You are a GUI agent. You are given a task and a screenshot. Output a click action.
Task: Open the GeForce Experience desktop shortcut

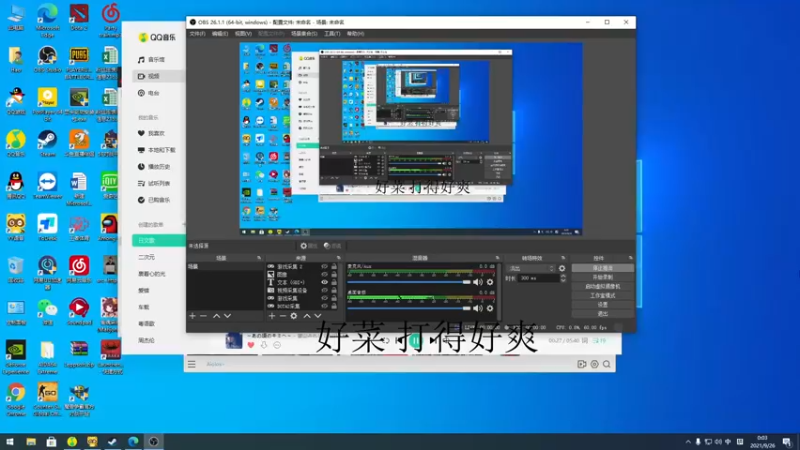[x=16, y=358]
